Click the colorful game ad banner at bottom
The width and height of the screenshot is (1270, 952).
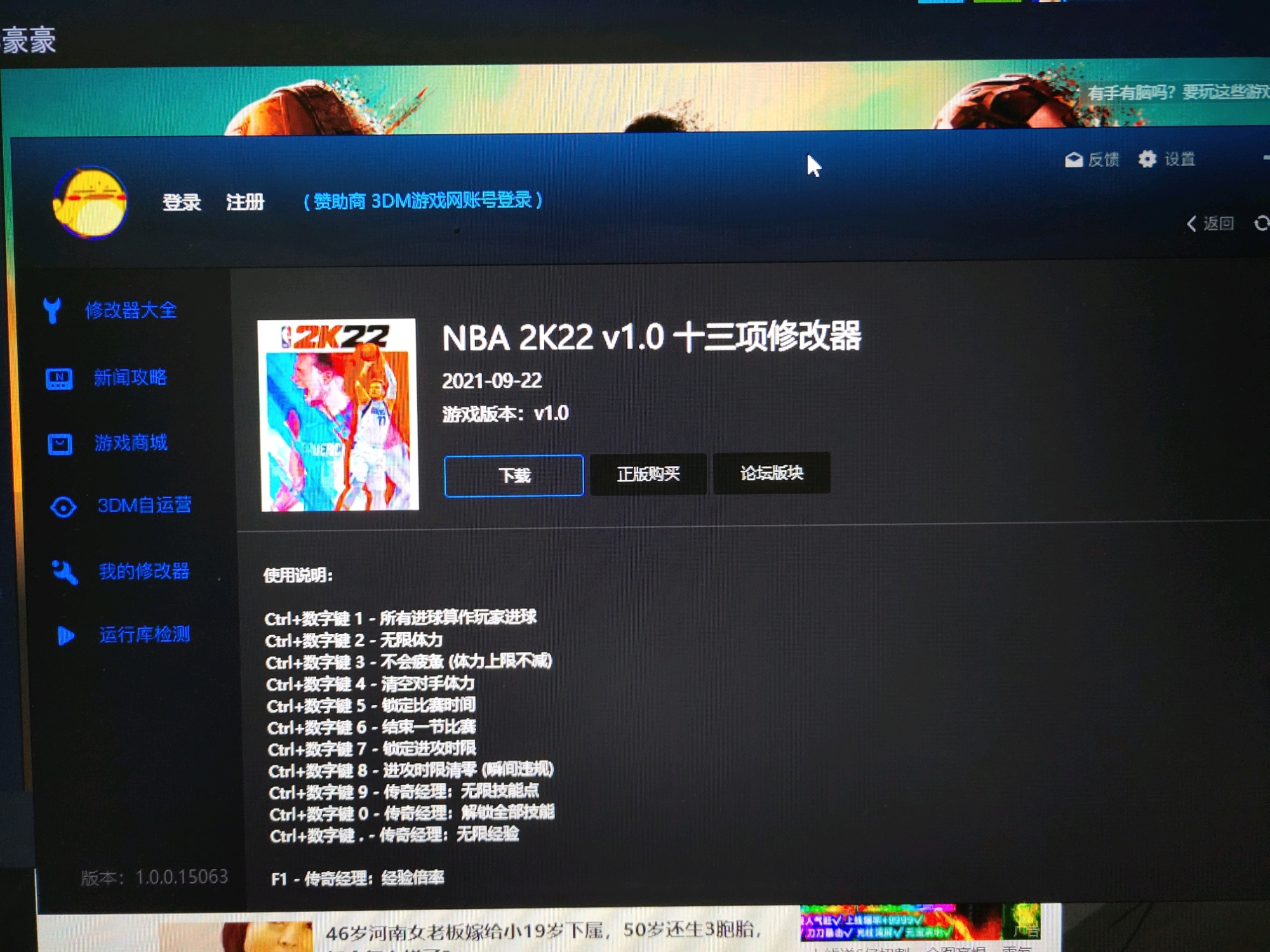(x=919, y=922)
